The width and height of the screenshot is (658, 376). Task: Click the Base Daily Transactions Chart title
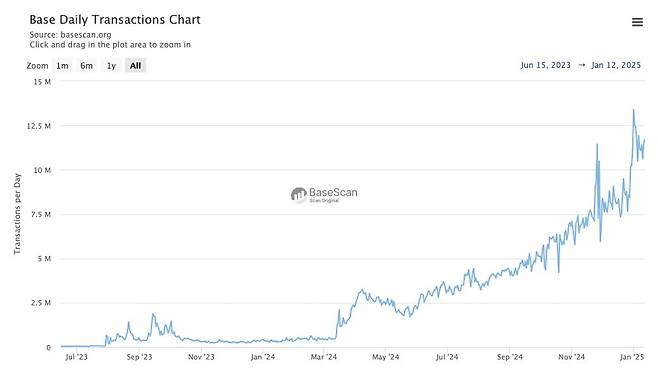[x=115, y=20]
